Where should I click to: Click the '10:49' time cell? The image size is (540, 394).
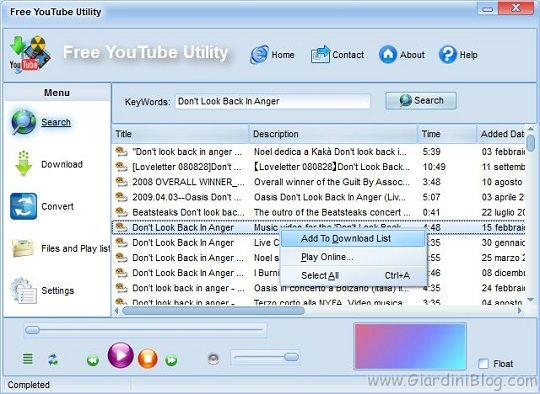click(x=434, y=167)
